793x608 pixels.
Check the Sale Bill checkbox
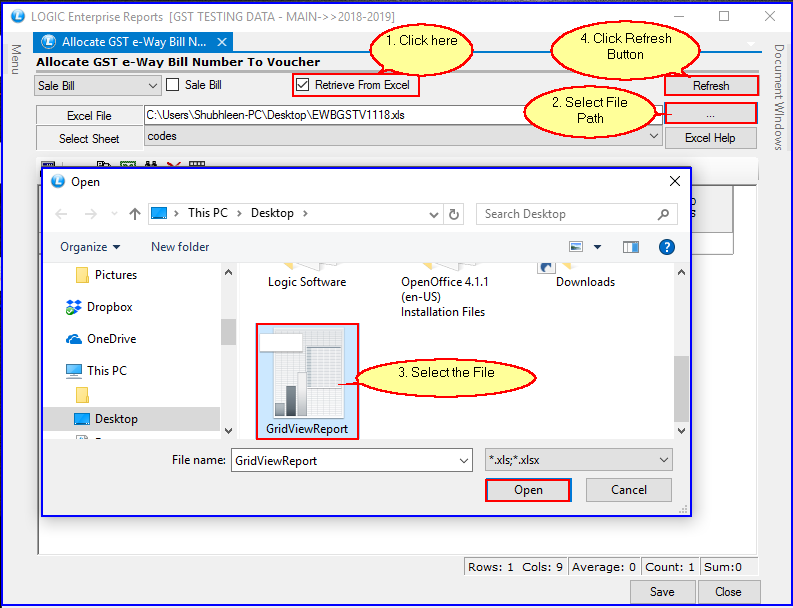coord(173,85)
